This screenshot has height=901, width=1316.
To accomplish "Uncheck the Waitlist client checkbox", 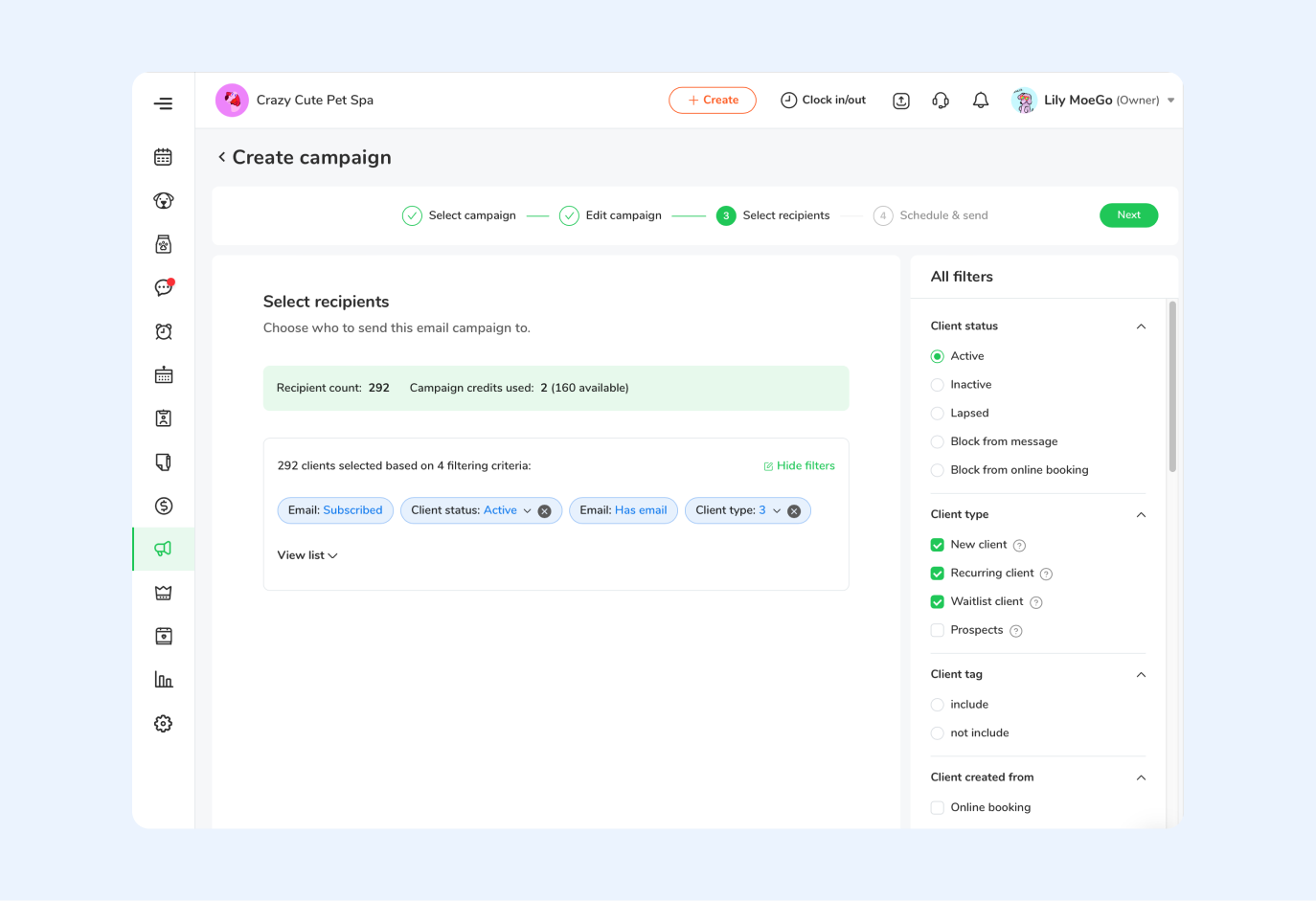I will (x=937, y=602).
